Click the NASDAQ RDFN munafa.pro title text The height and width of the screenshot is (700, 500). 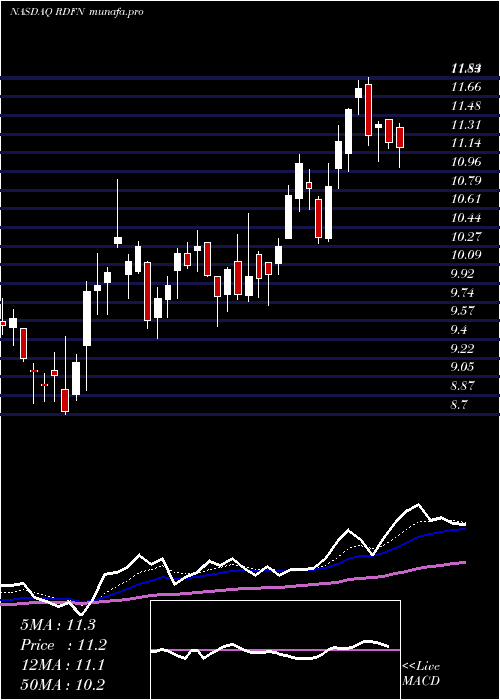(77, 12)
